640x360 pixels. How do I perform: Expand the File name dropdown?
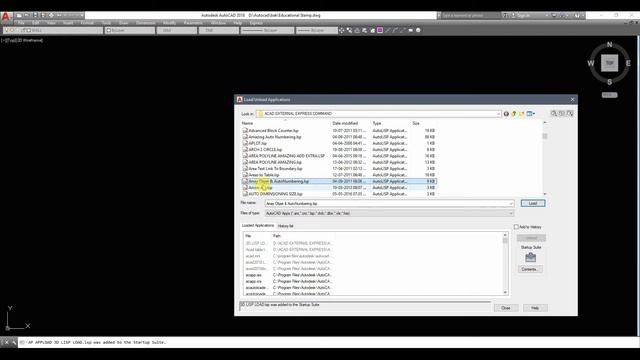(511, 203)
